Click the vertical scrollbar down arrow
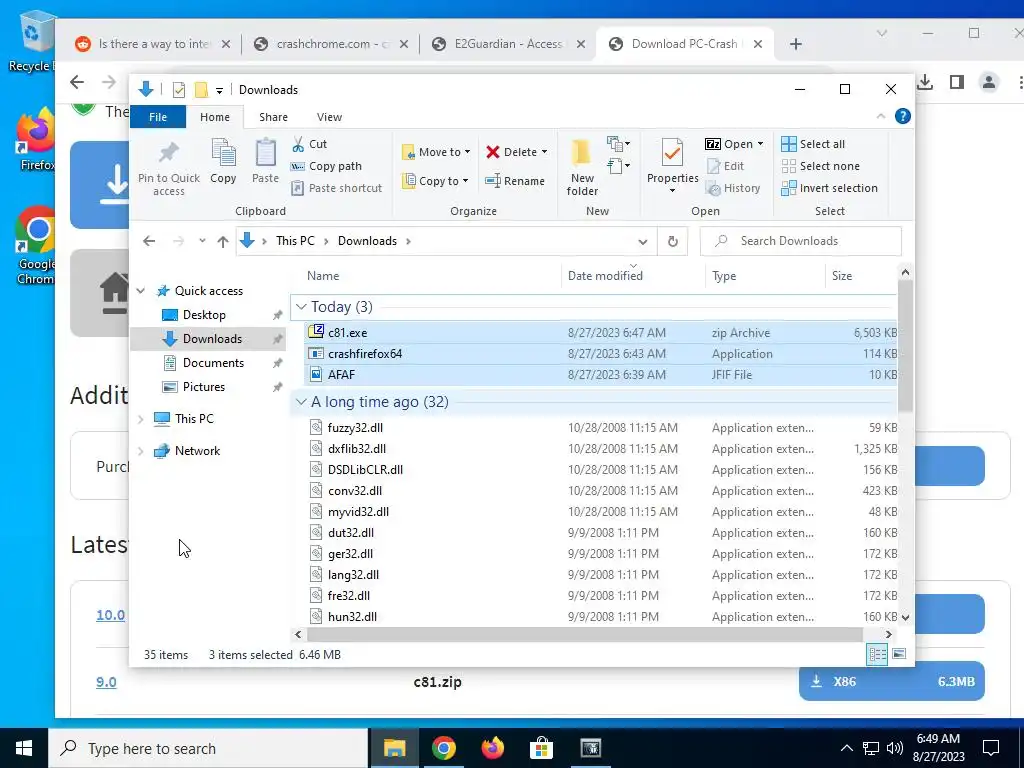 coord(905,616)
